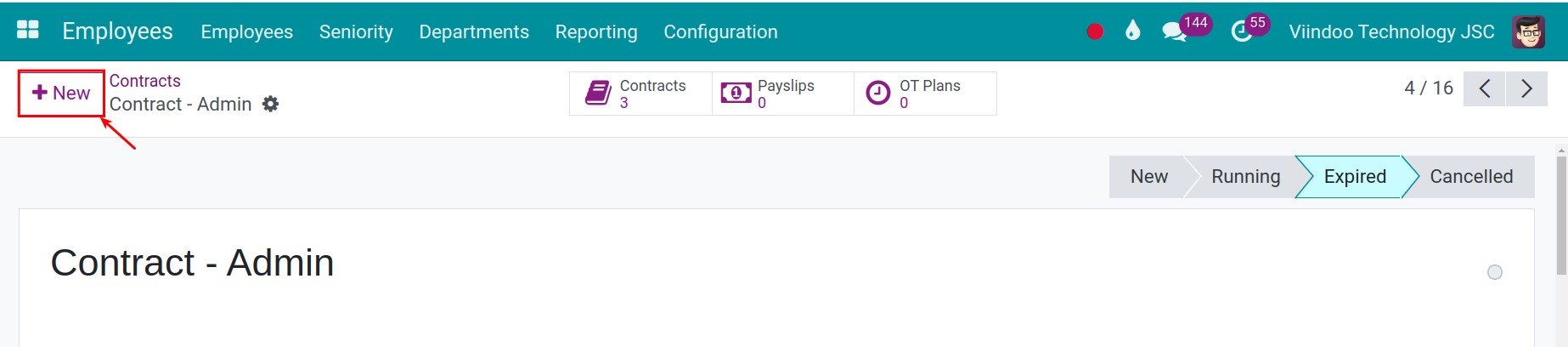
Task: Open the Reporting menu
Action: click(x=596, y=31)
